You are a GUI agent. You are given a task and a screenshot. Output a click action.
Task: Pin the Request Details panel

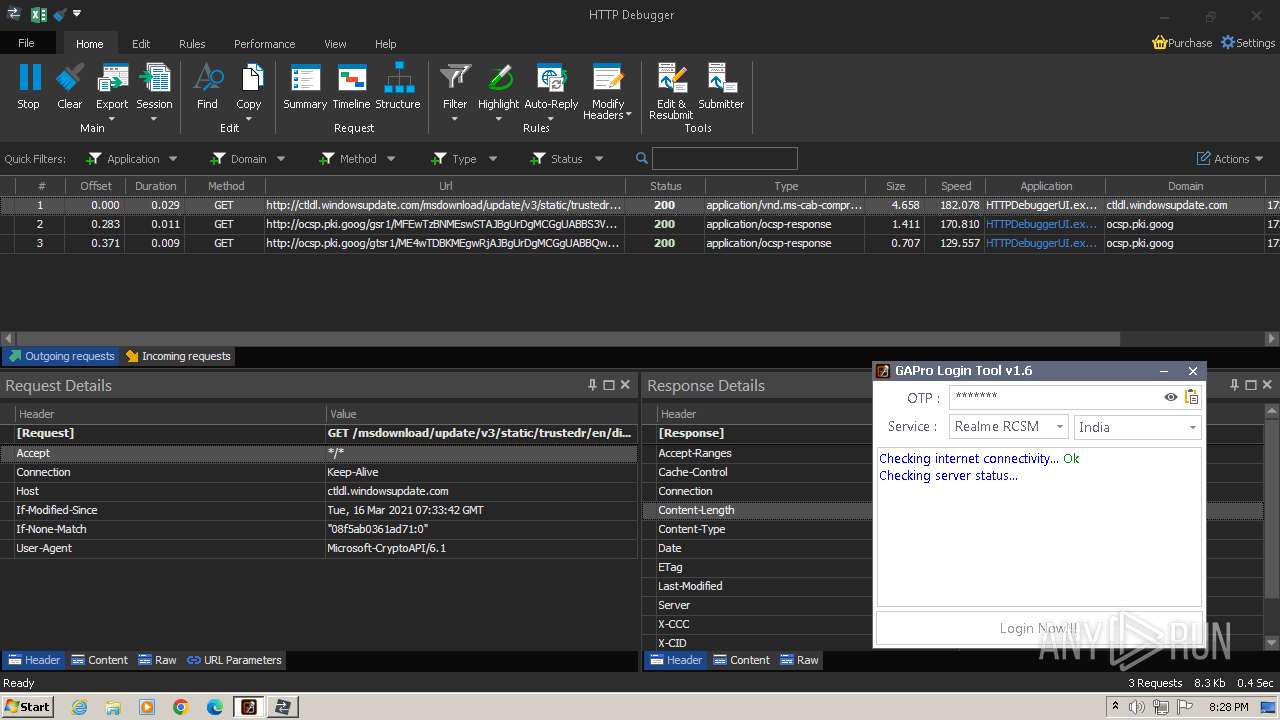click(x=592, y=385)
